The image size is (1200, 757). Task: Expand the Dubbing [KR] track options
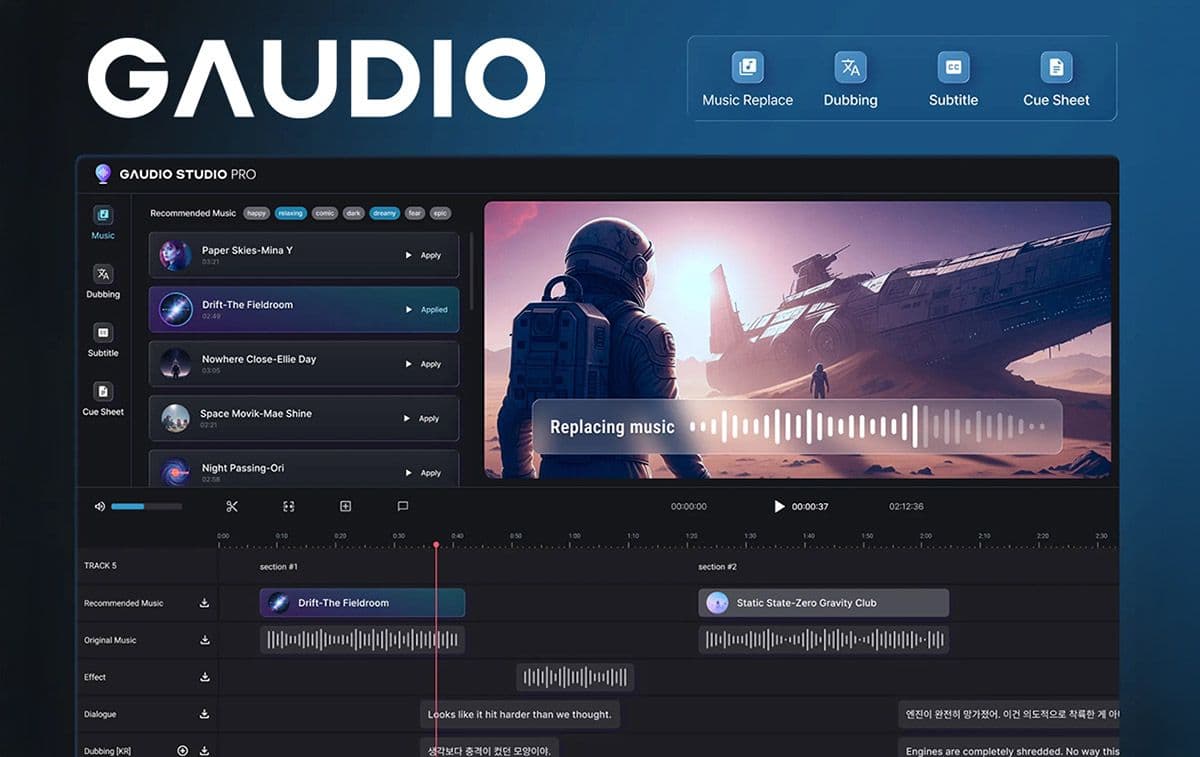(x=184, y=751)
